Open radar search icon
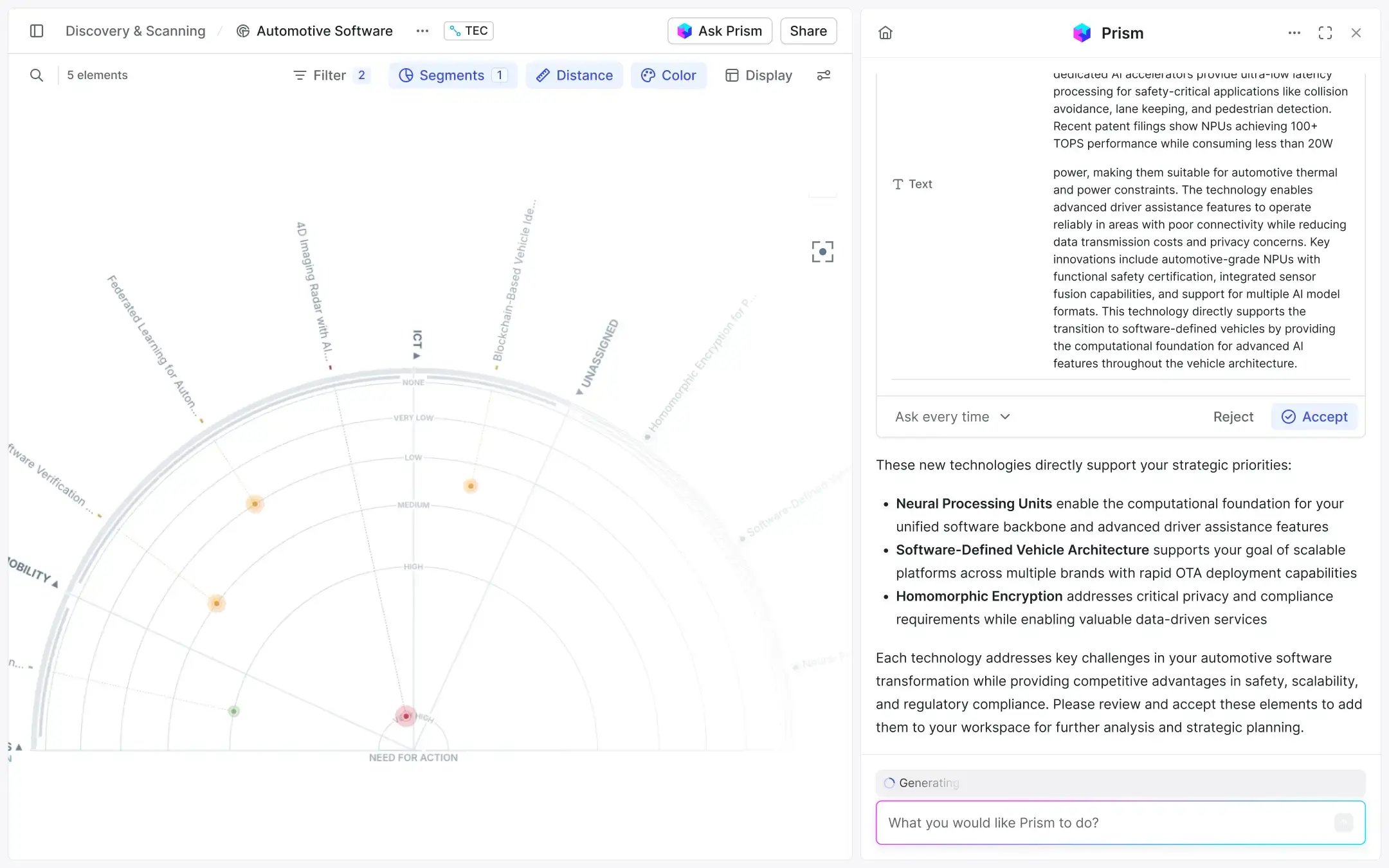1389x868 pixels. [x=37, y=75]
